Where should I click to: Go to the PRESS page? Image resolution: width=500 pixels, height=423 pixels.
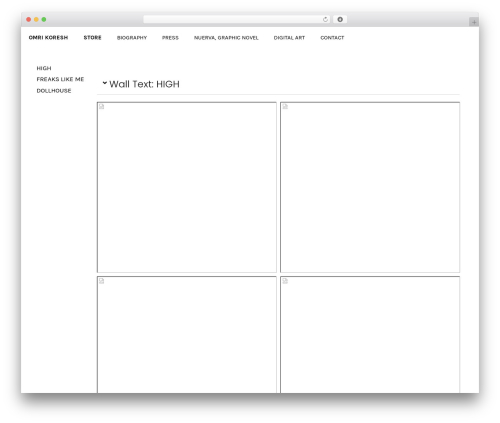coord(170,38)
